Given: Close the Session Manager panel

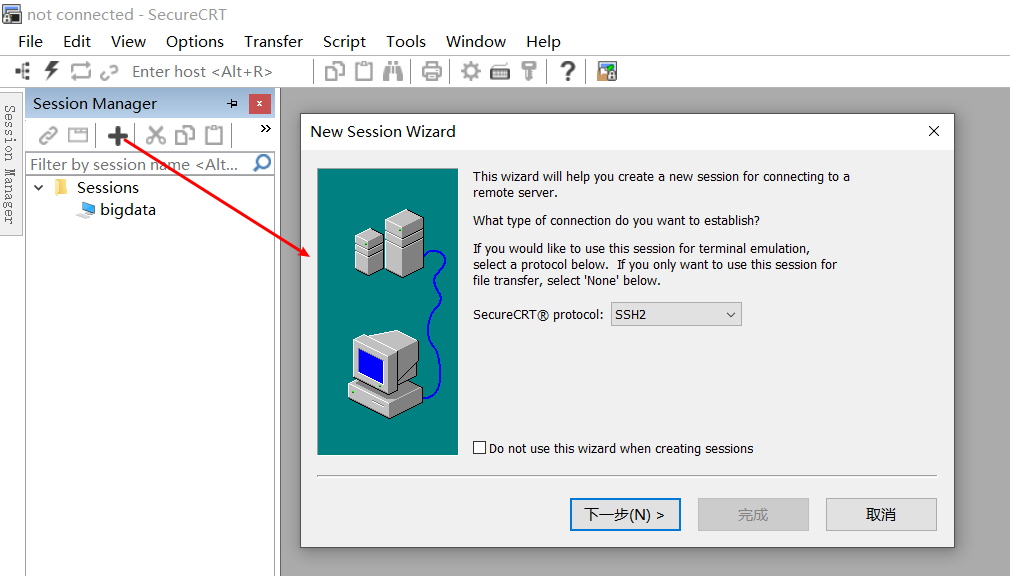Looking at the screenshot, I should coord(260,104).
